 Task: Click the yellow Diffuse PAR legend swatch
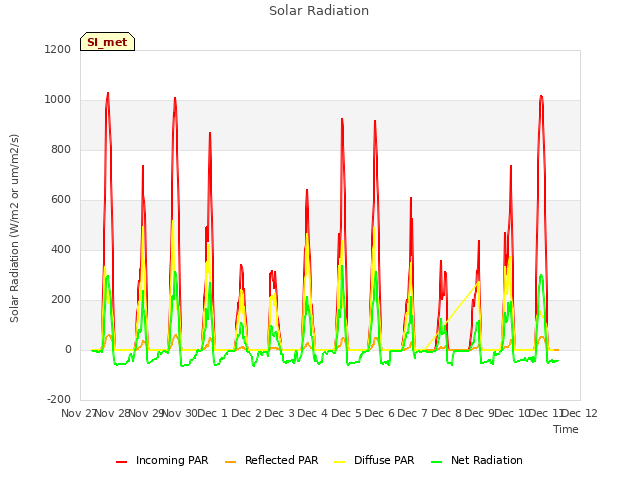(339, 462)
